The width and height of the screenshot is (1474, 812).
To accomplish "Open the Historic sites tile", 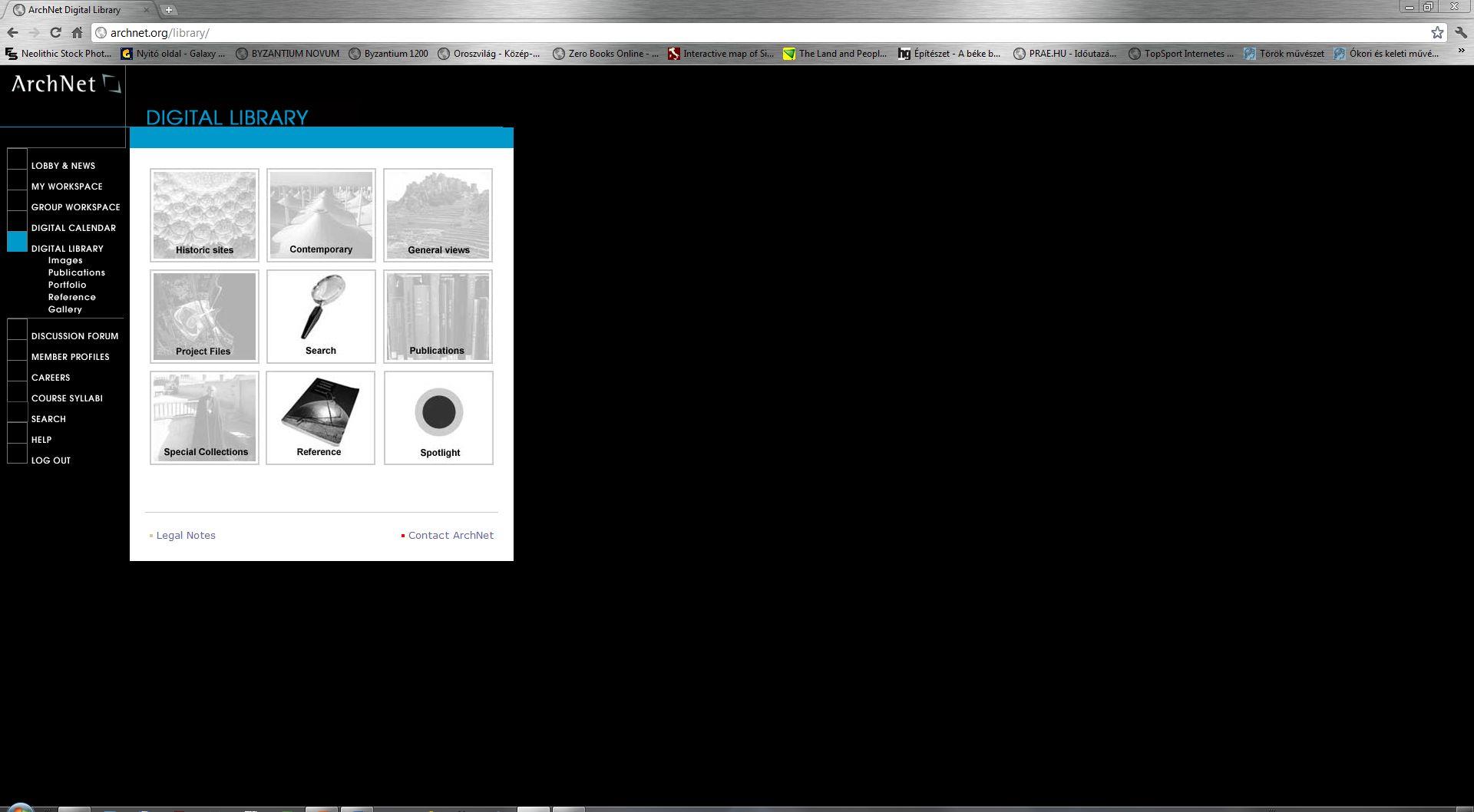I will [x=204, y=215].
